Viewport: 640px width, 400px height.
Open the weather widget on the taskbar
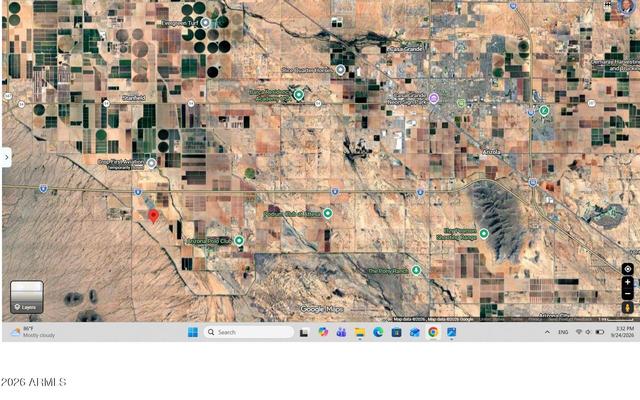coord(33,332)
